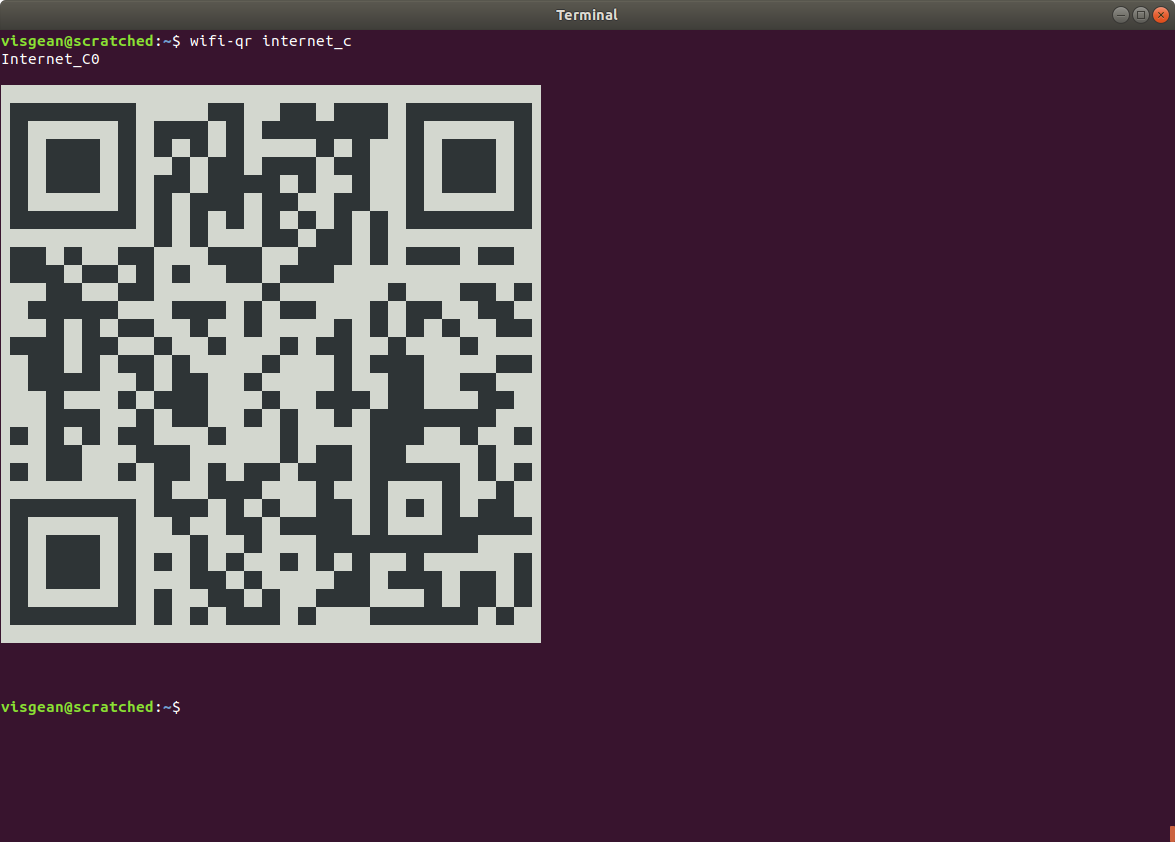The height and width of the screenshot is (842, 1175).
Task: Click the first visgean@scratched prompt
Action: click(x=91, y=41)
